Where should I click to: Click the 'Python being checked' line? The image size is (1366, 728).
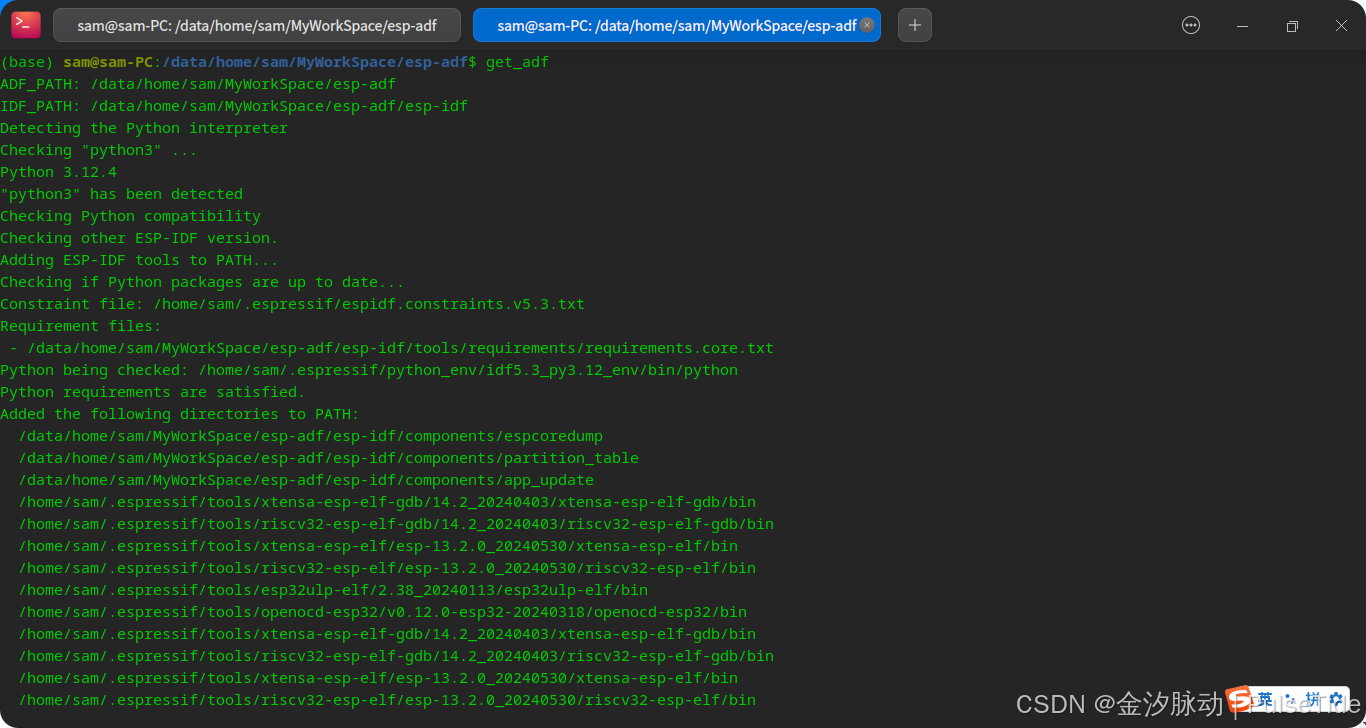tap(369, 370)
